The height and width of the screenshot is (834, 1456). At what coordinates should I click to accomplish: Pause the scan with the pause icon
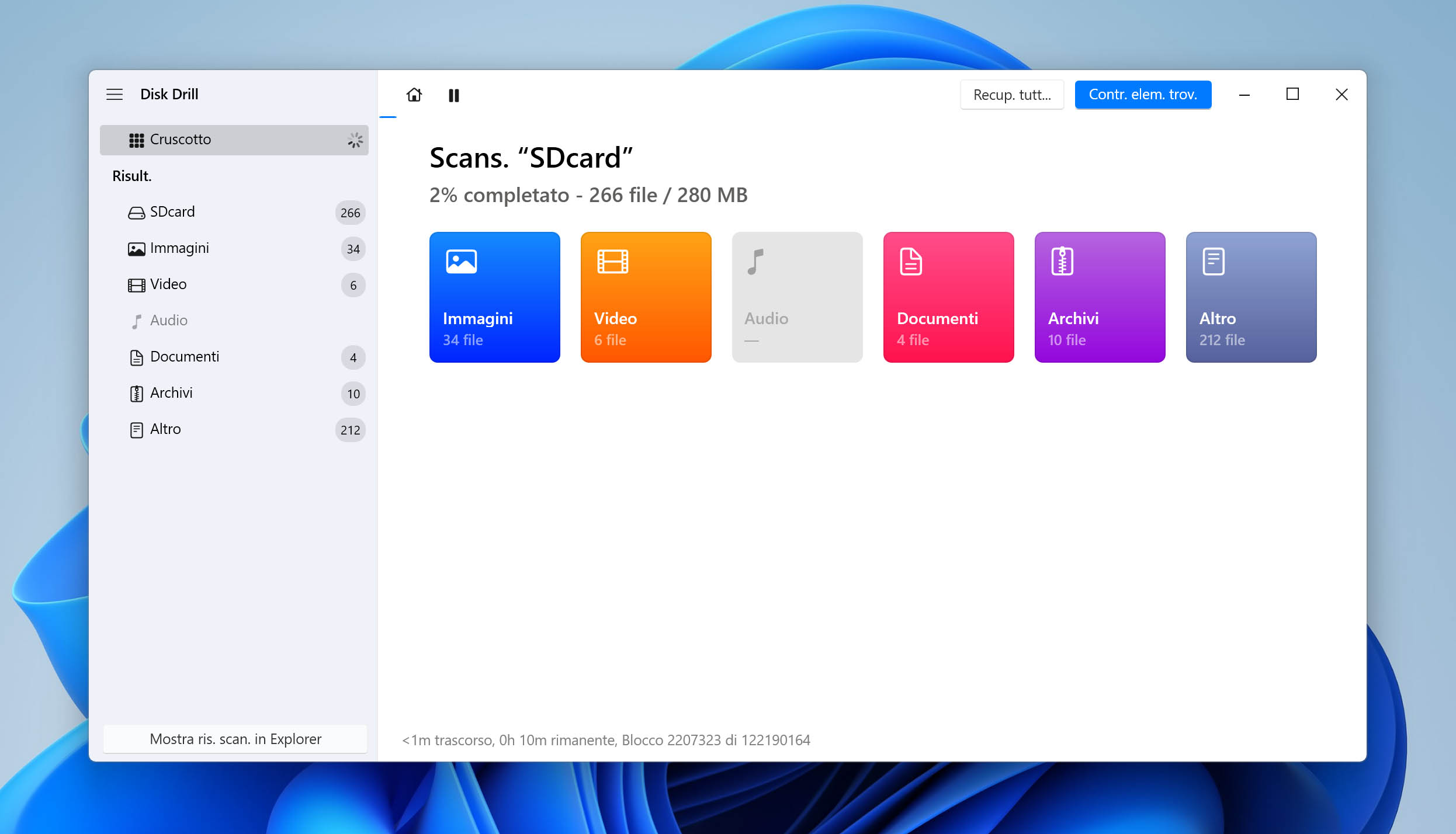[454, 95]
